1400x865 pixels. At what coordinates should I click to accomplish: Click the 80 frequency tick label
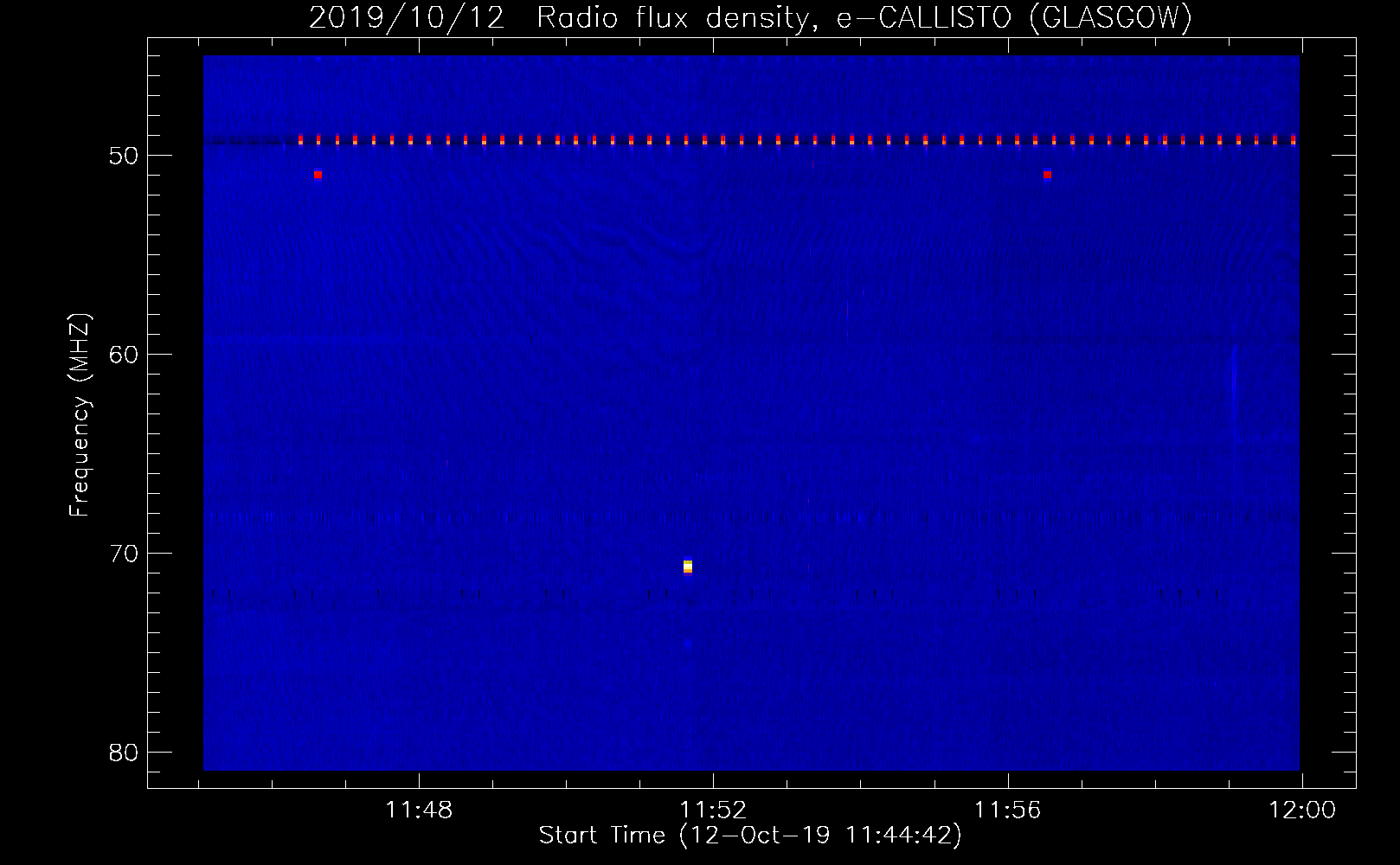click(x=124, y=753)
